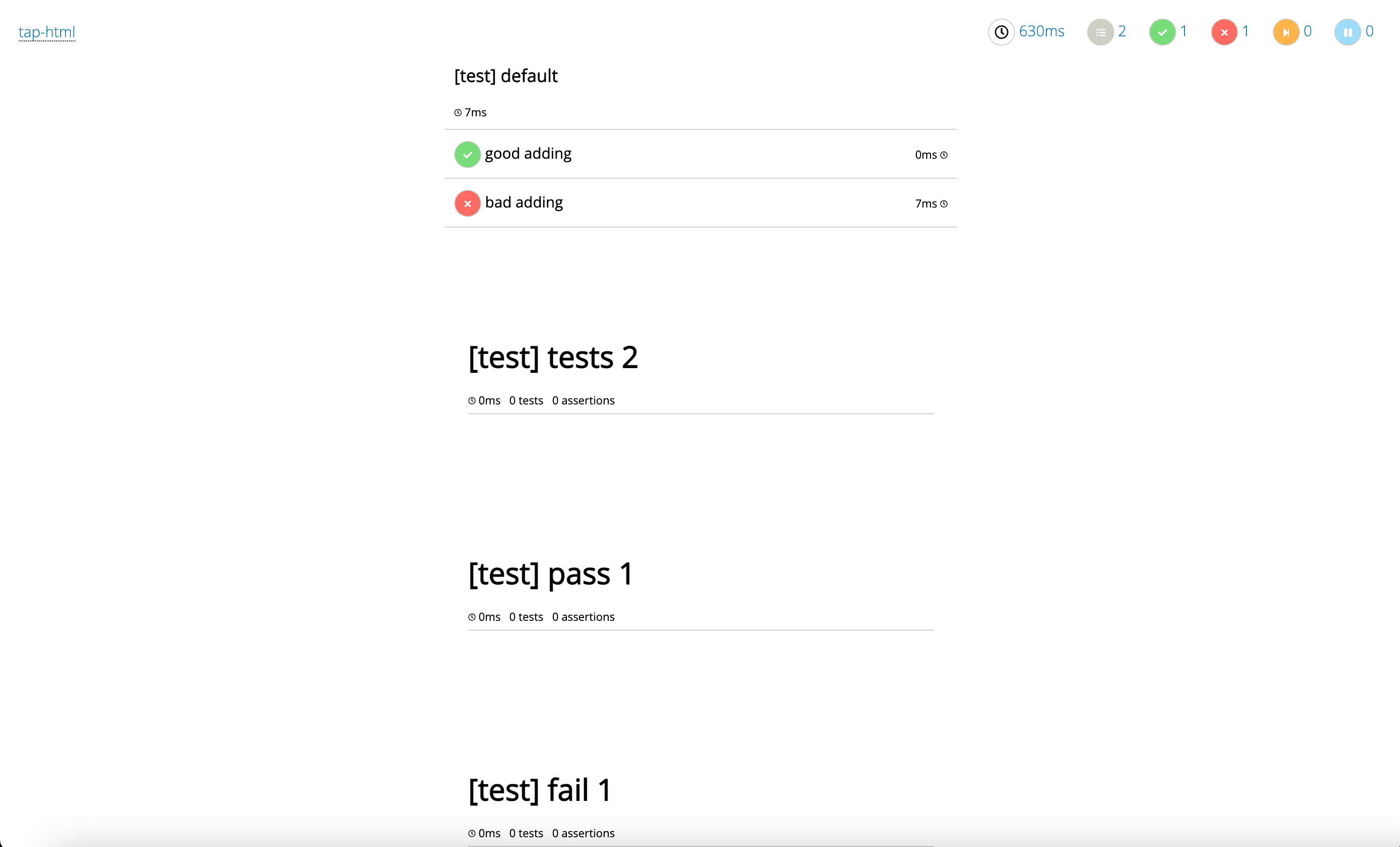Filter by green passed tests icon
This screenshot has width=1400, height=847.
click(x=1162, y=32)
